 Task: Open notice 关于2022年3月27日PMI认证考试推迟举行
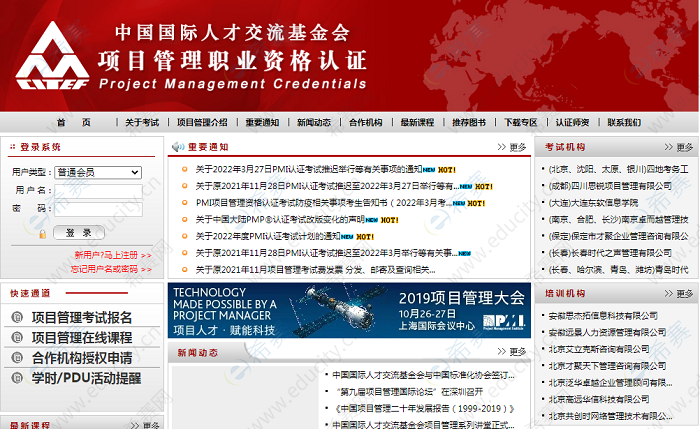pos(308,169)
